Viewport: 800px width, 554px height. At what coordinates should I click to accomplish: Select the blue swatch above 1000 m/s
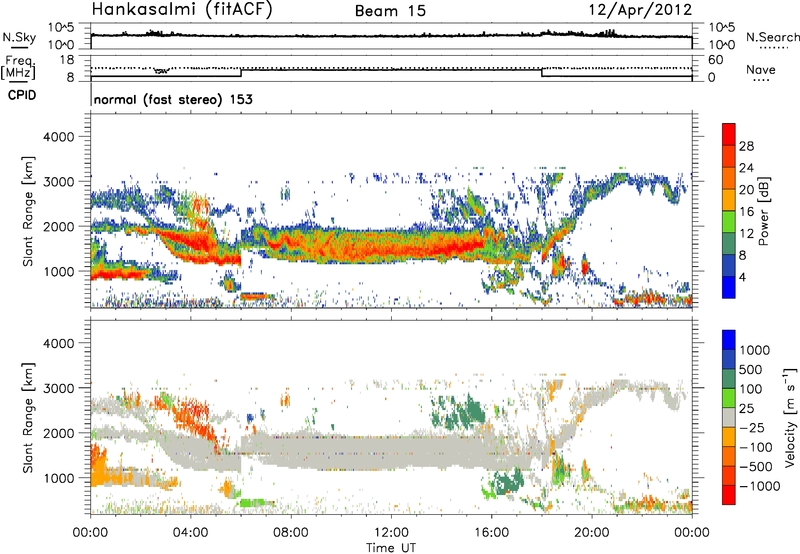729,340
